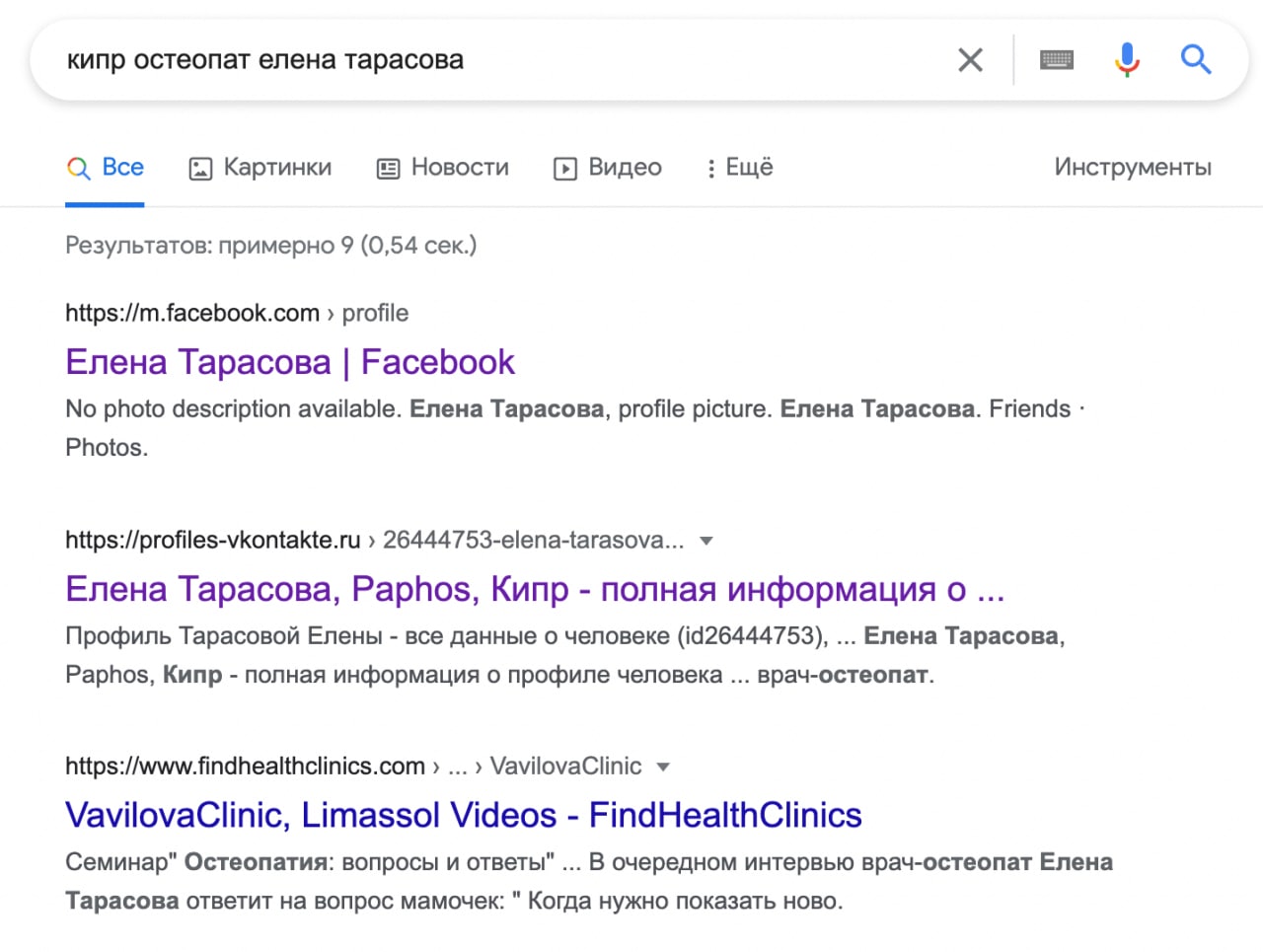This screenshot has height=952, width=1263.
Task: Open Елена Тарасова, Paphos, Кипр result
Action: [534, 589]
